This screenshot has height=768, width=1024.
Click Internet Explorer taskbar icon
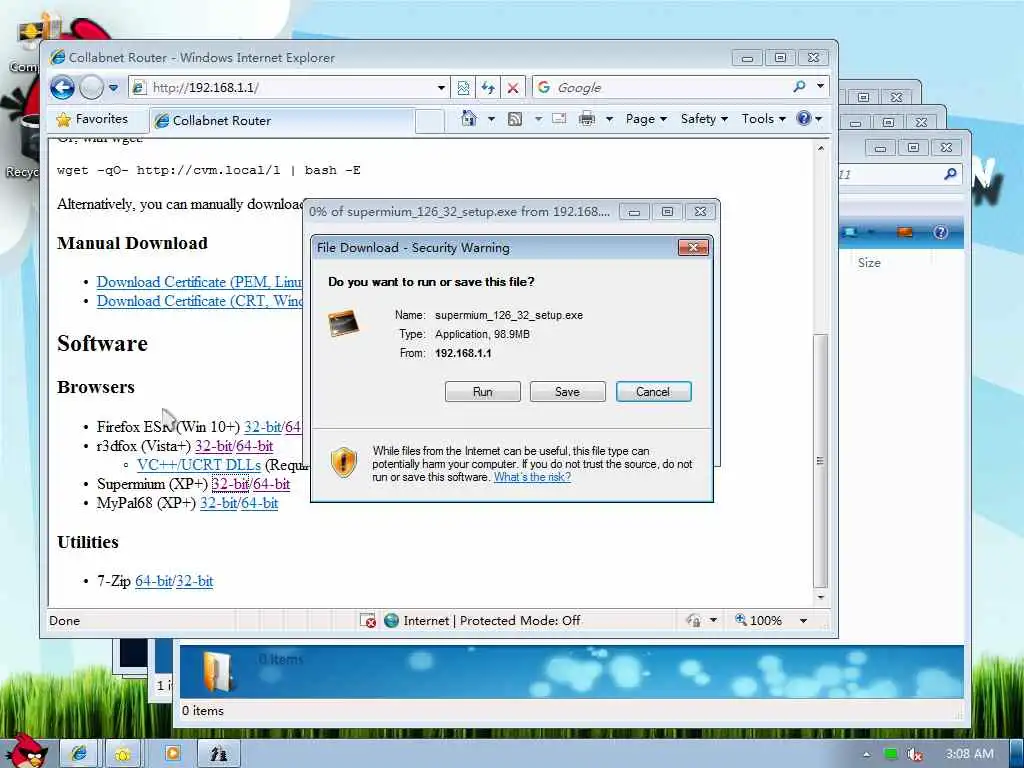[x=79, y=754]
